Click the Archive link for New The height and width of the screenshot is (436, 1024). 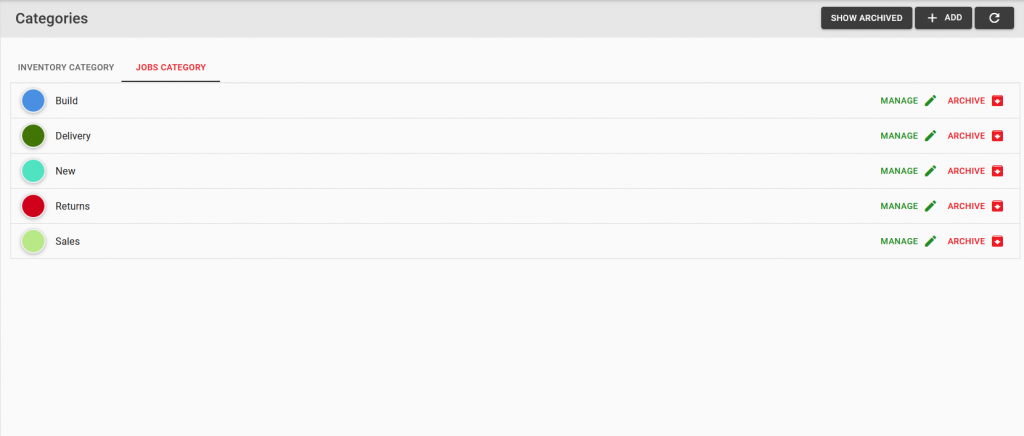(966, 171)
